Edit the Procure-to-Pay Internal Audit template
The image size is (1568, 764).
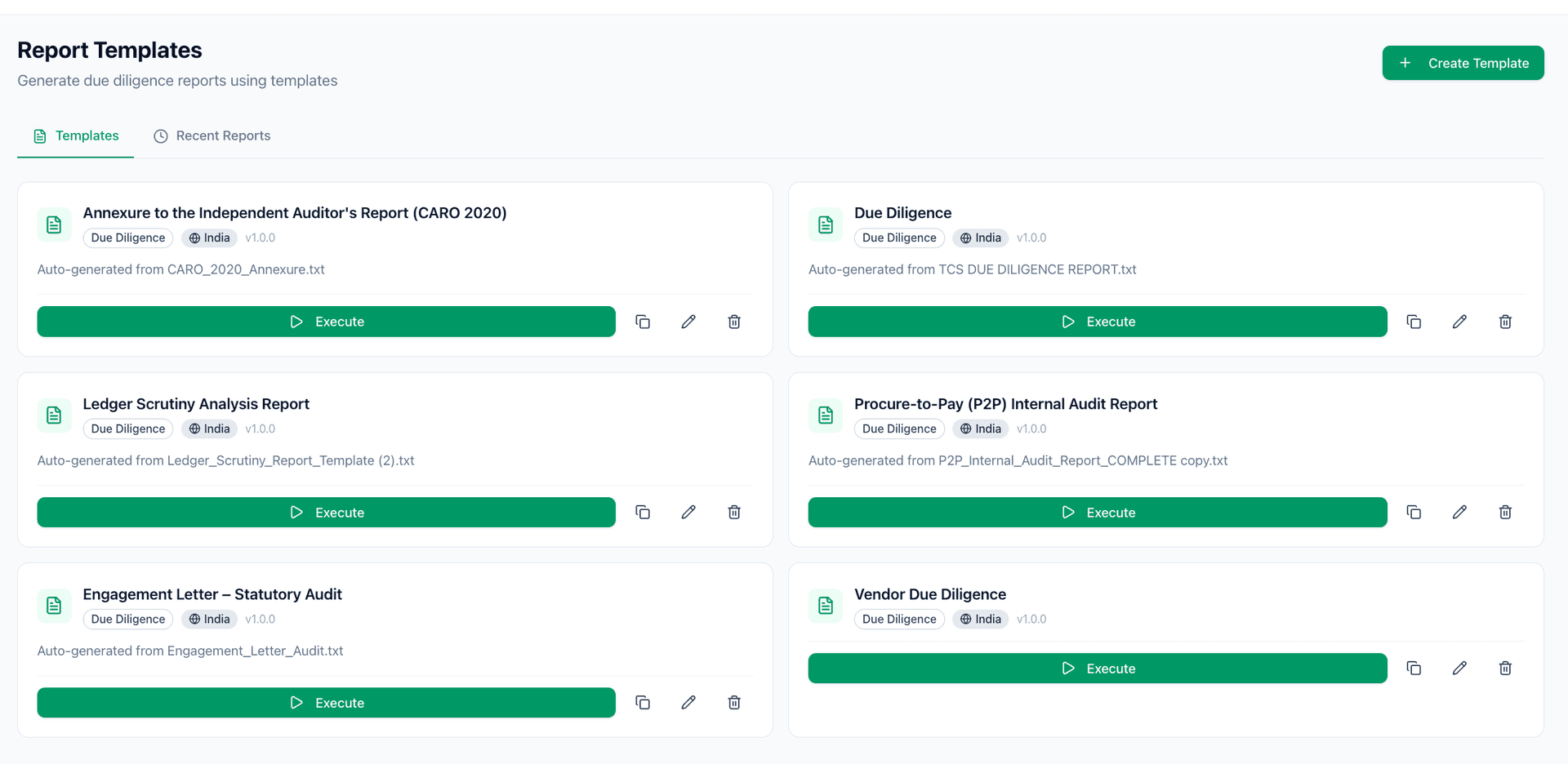[x=1460, y=512]
